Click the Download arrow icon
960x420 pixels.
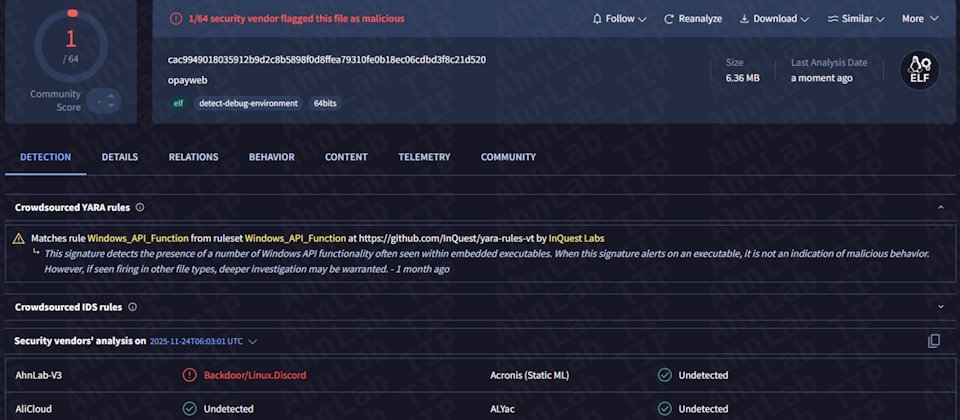point(745,19)
